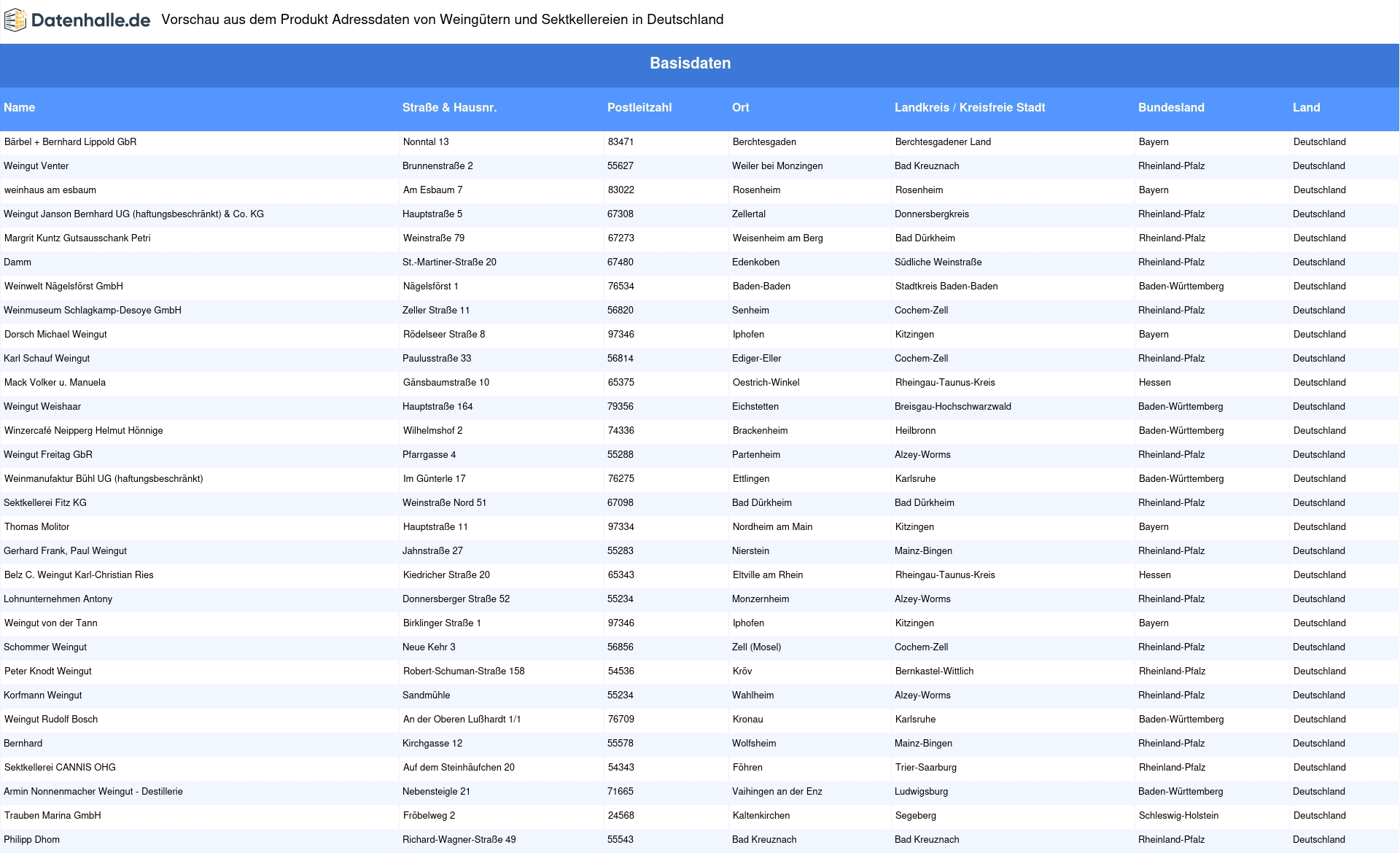This screenshot has width=1400, height=853.
Task: Click Weingut von der Tann
Action: 51,623
